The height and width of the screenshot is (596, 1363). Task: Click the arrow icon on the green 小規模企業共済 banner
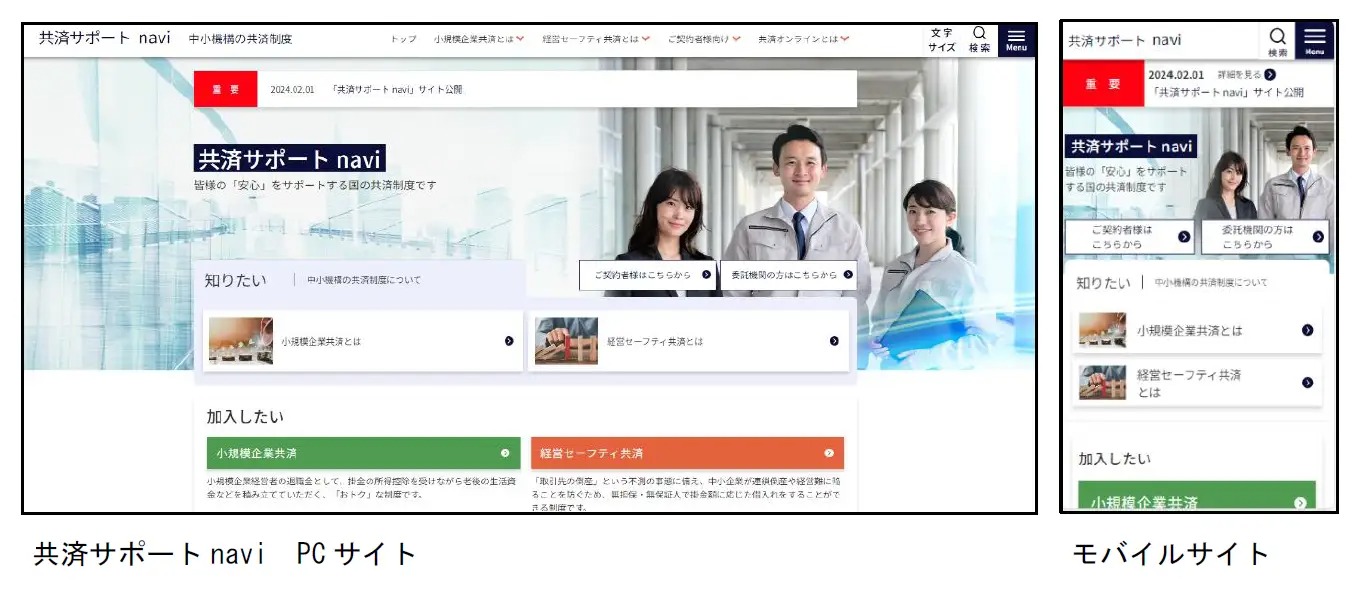505,453
